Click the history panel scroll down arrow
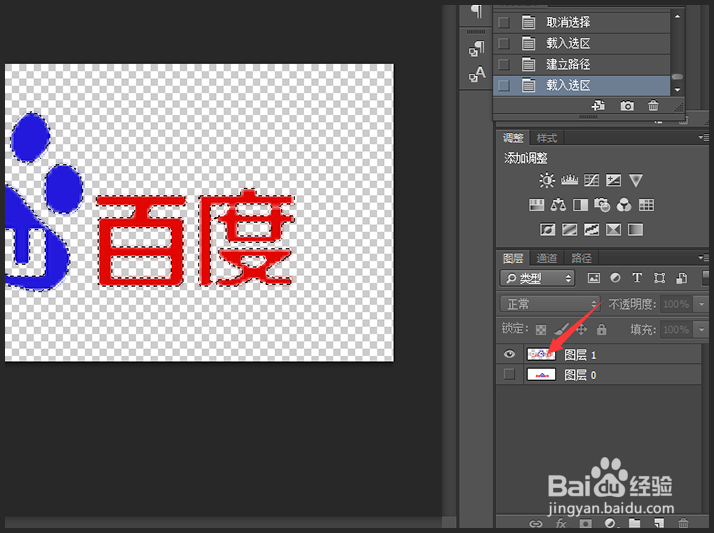714x533 pixels. (678, 90)
